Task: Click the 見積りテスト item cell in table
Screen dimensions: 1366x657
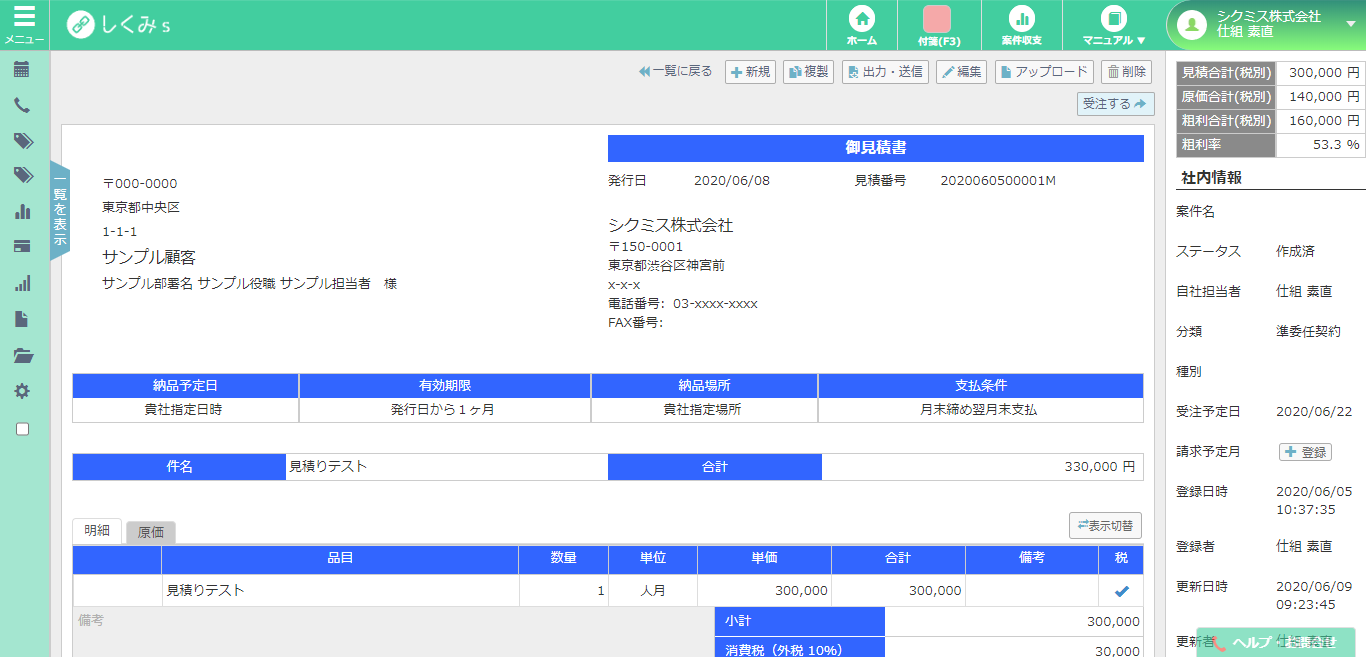Action: [x=340, y=591]
